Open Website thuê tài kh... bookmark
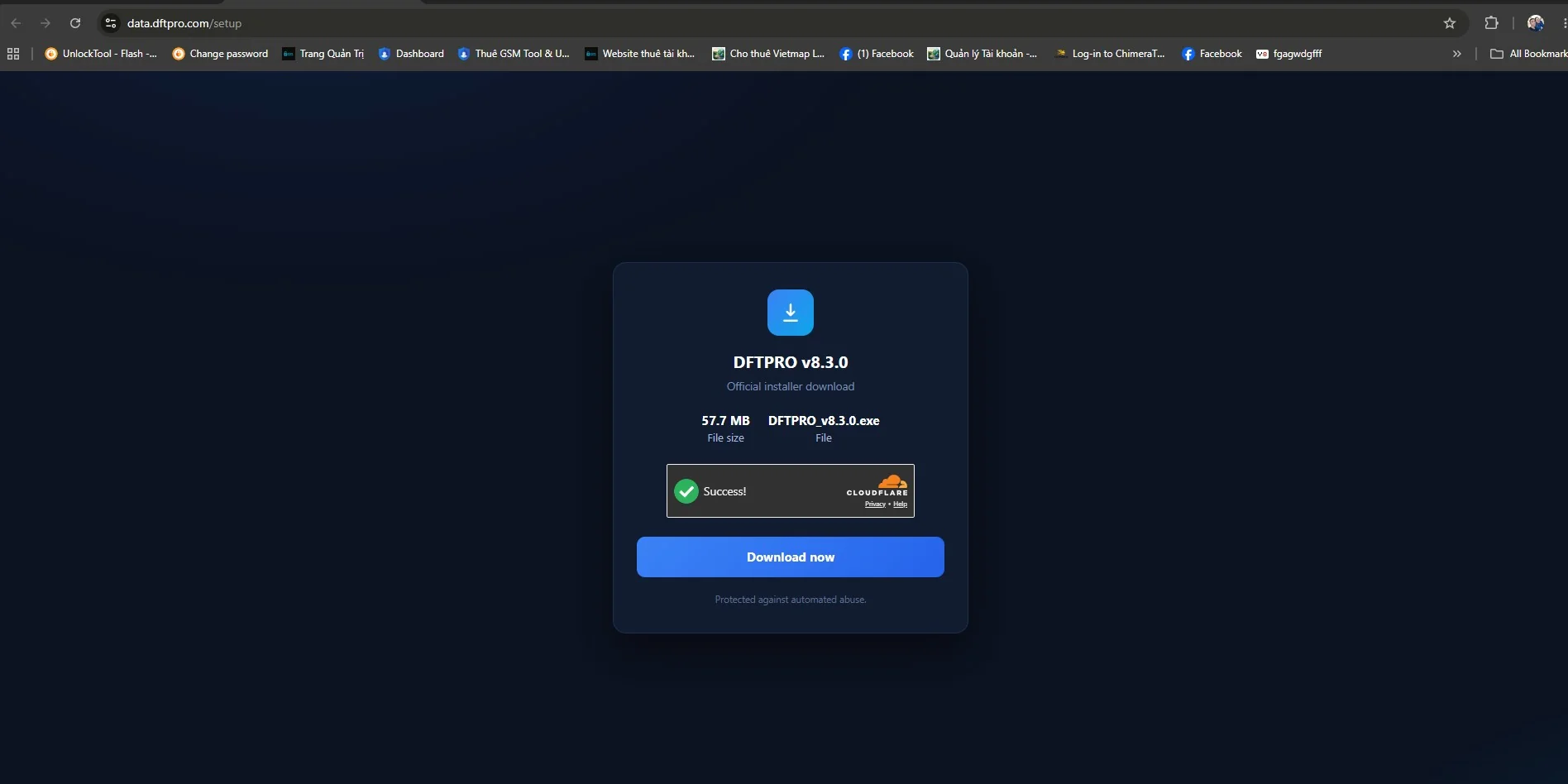The height and width of the screenshot is (784, 1568). coord(640,54)
